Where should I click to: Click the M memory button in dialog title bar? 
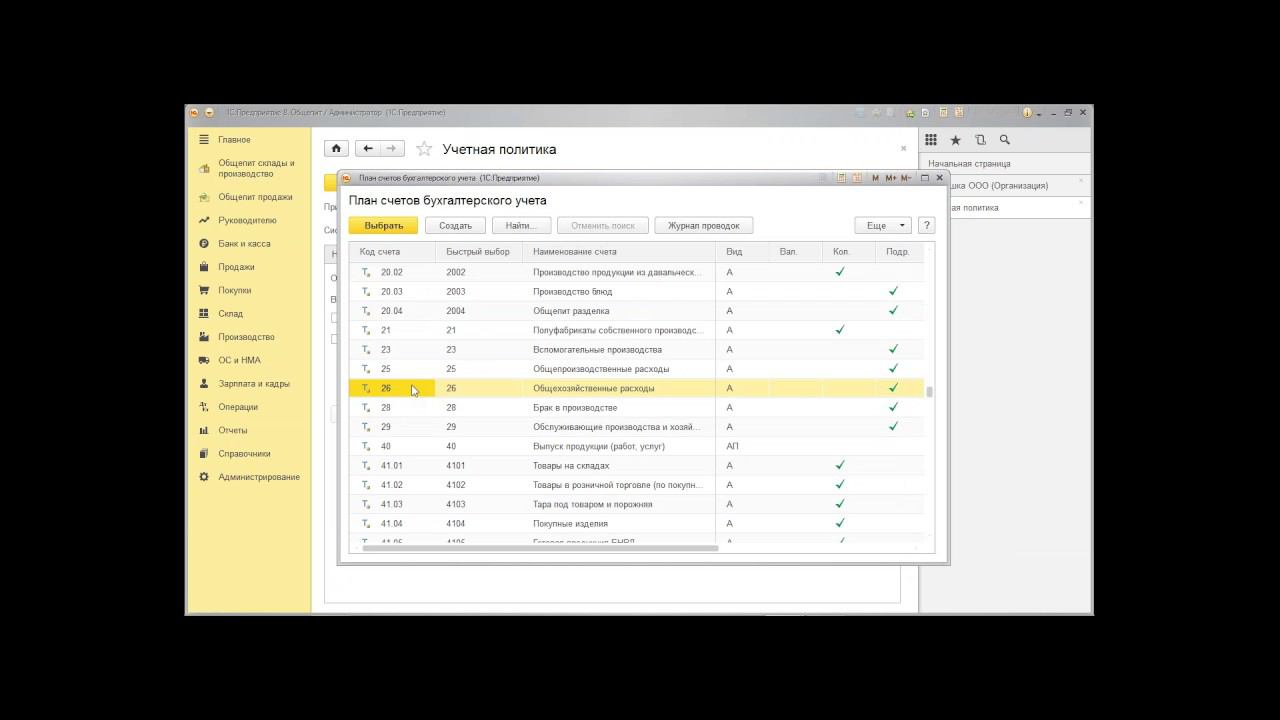(x=875, y=178)
